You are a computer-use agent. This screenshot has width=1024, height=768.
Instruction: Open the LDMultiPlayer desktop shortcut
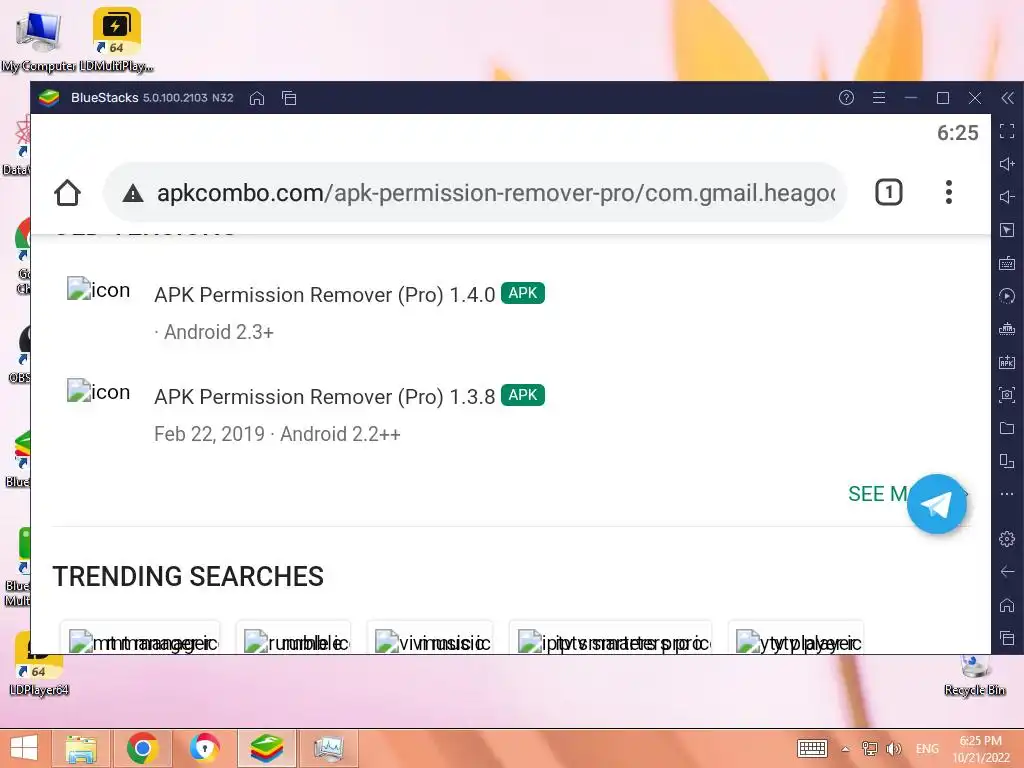tap(116, 39)
